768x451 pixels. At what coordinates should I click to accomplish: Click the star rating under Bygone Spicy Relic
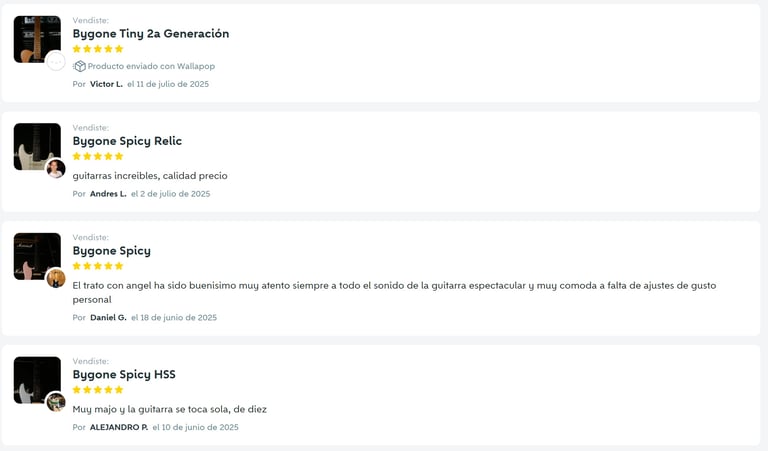[98, 156]
